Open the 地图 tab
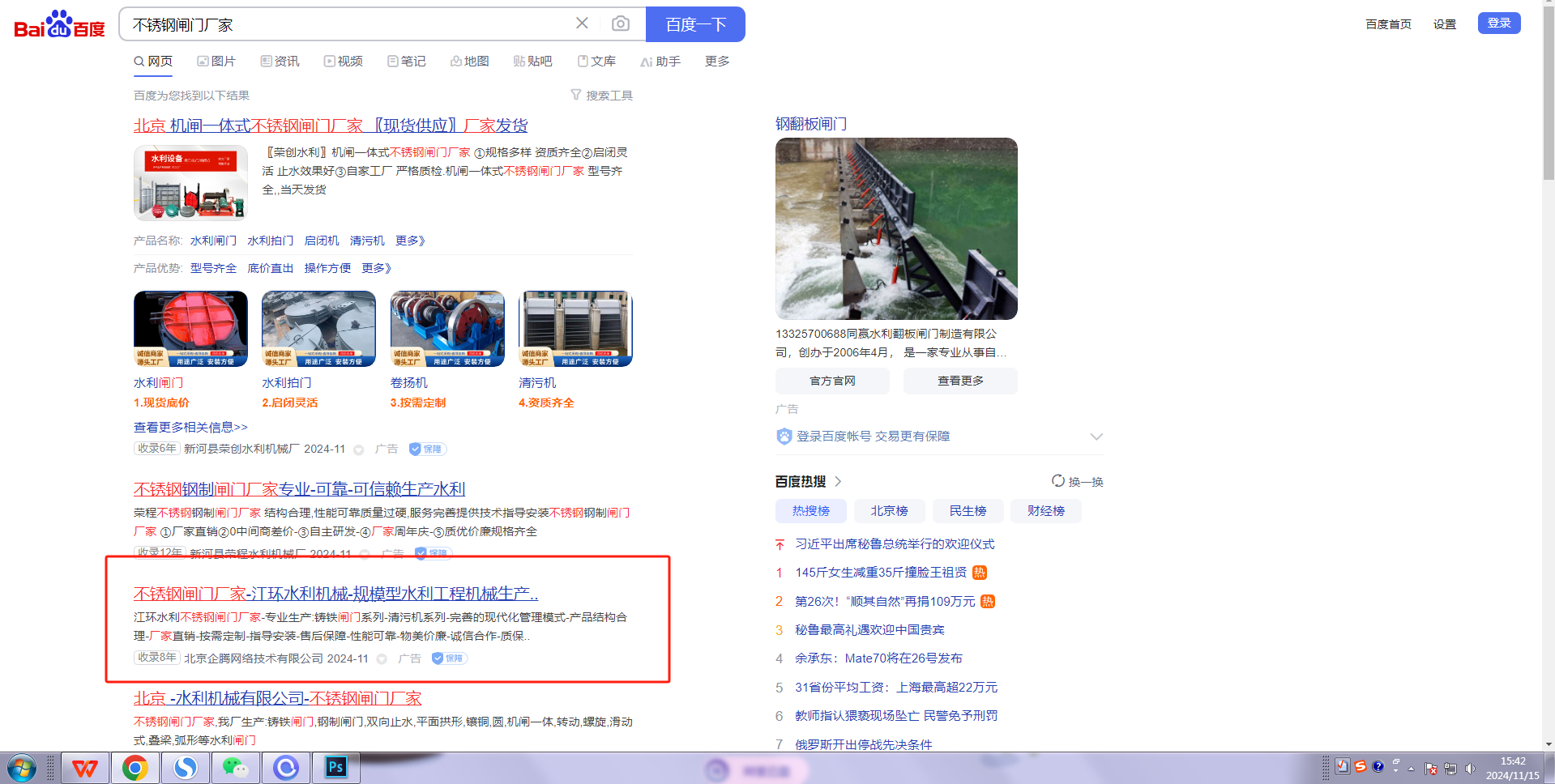Viewport: 1555px width, 784px height. tap(470, 61)
